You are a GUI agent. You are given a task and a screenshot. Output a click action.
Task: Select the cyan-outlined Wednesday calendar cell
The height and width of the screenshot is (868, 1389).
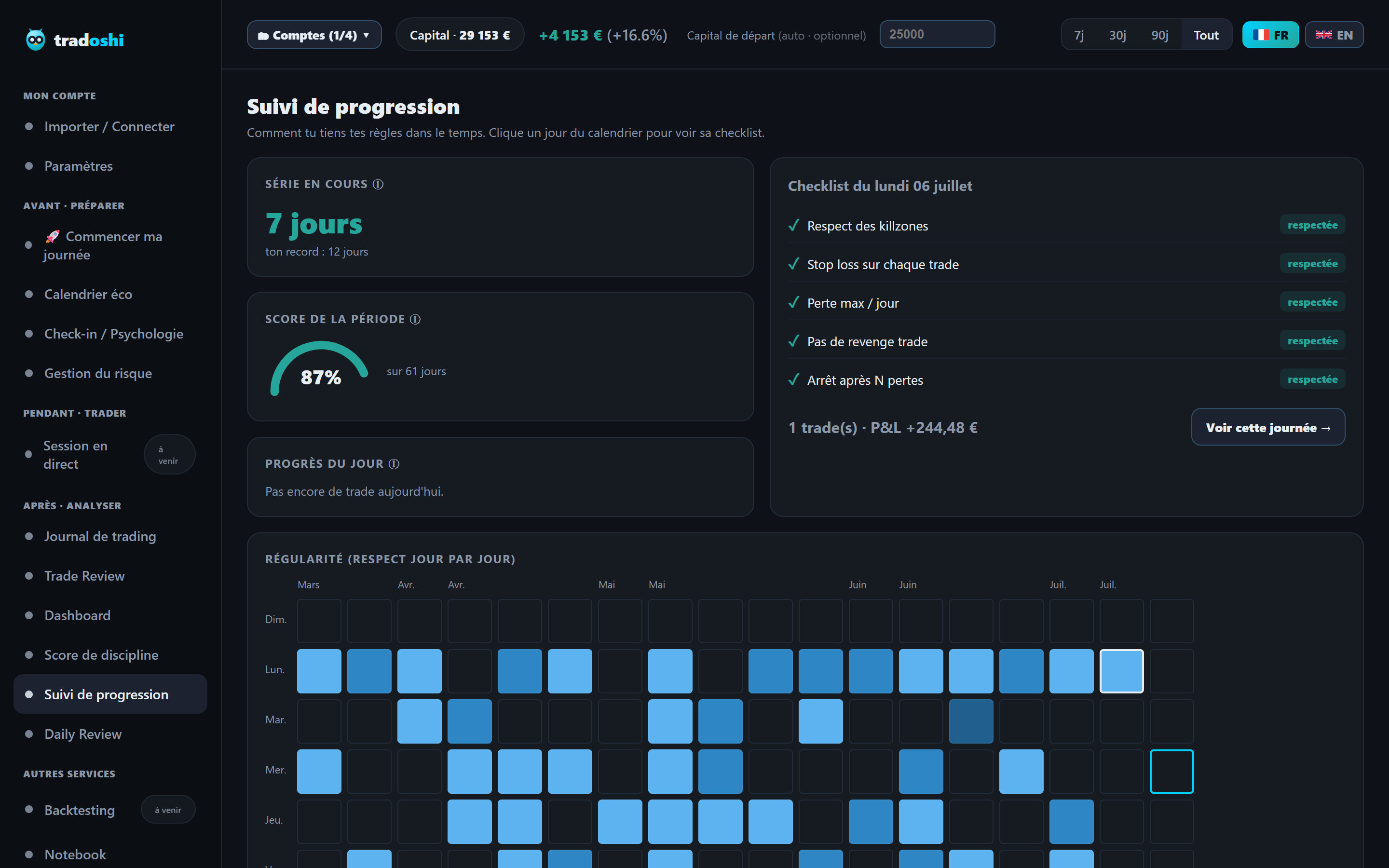click(x=1171, y=772)
